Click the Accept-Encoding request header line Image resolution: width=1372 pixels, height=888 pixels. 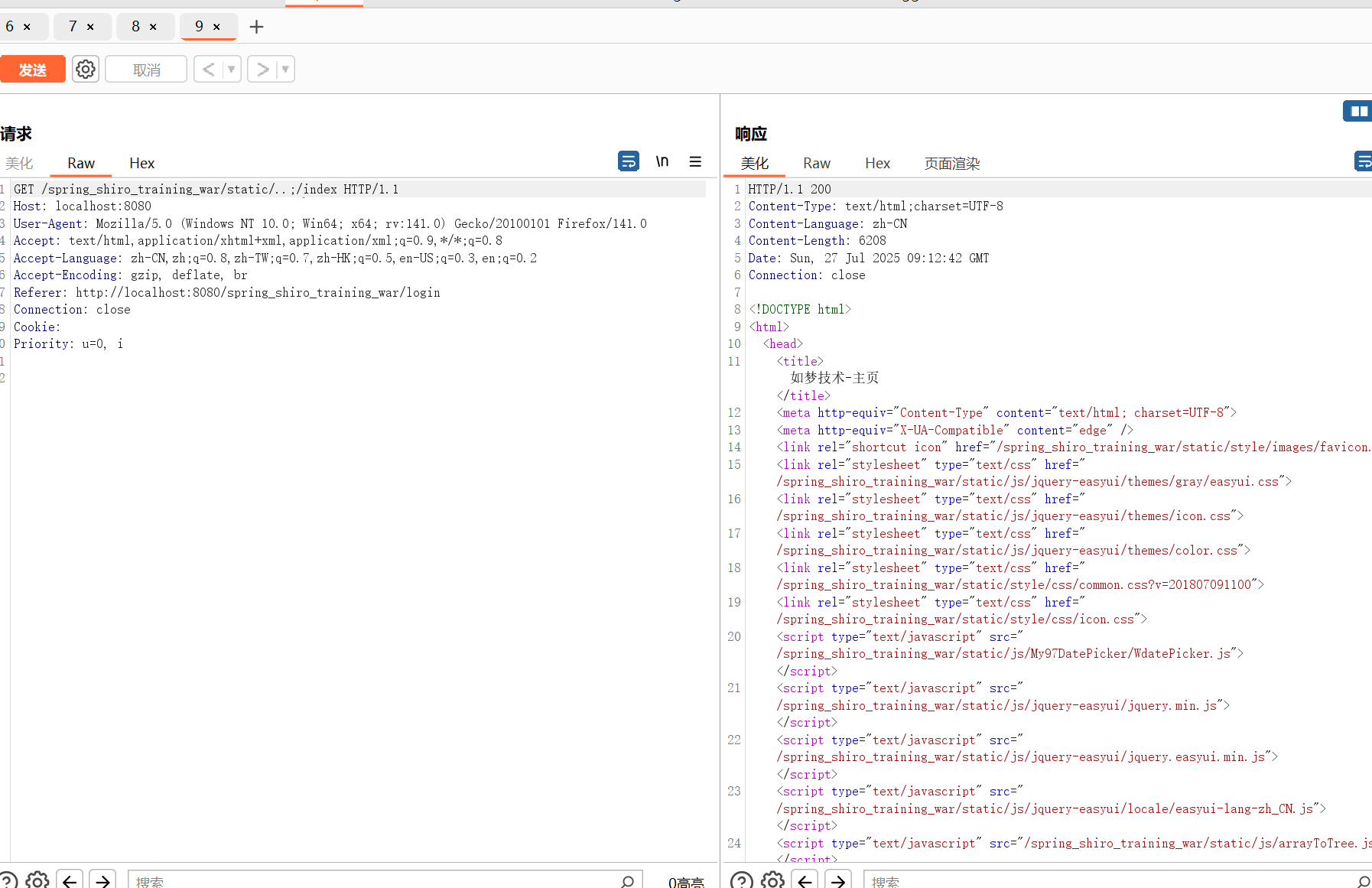click(130, 275)
